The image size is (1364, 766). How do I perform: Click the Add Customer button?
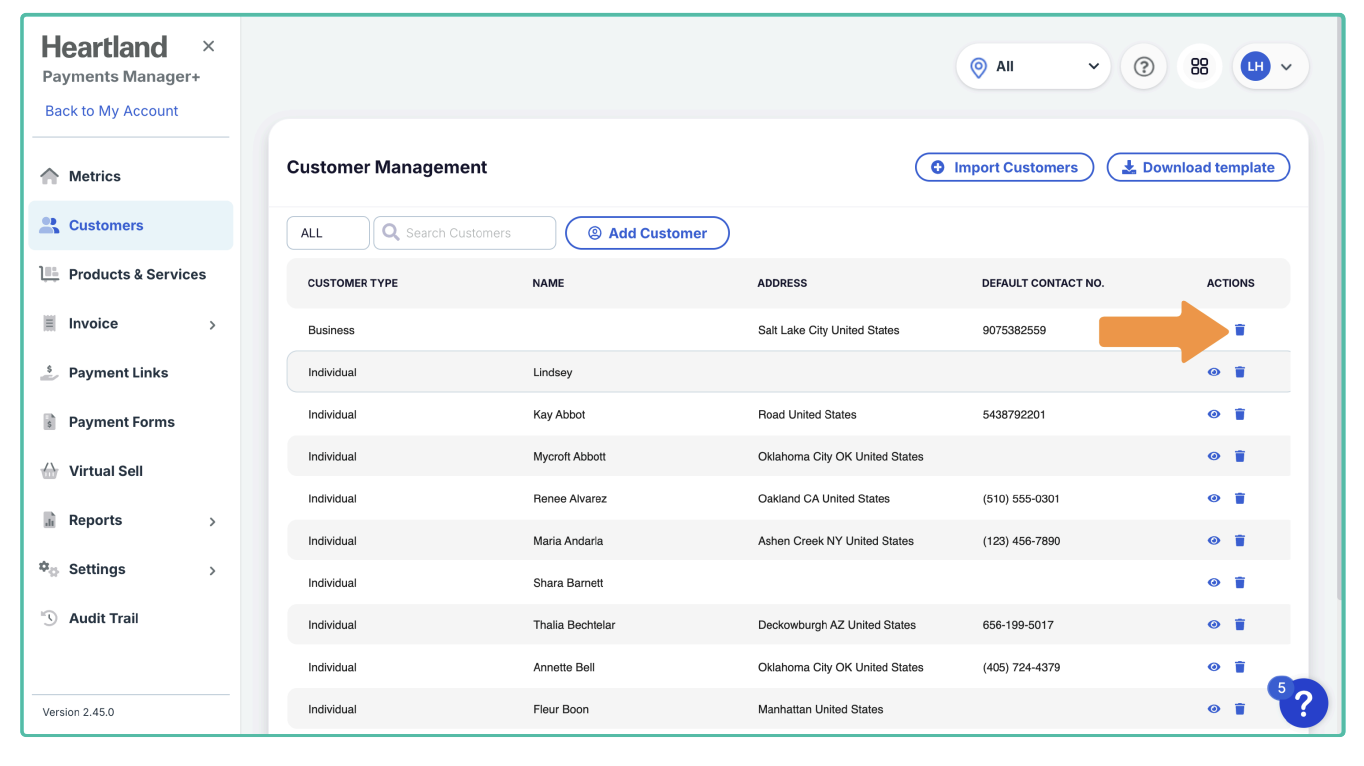[x=647, y=233]
